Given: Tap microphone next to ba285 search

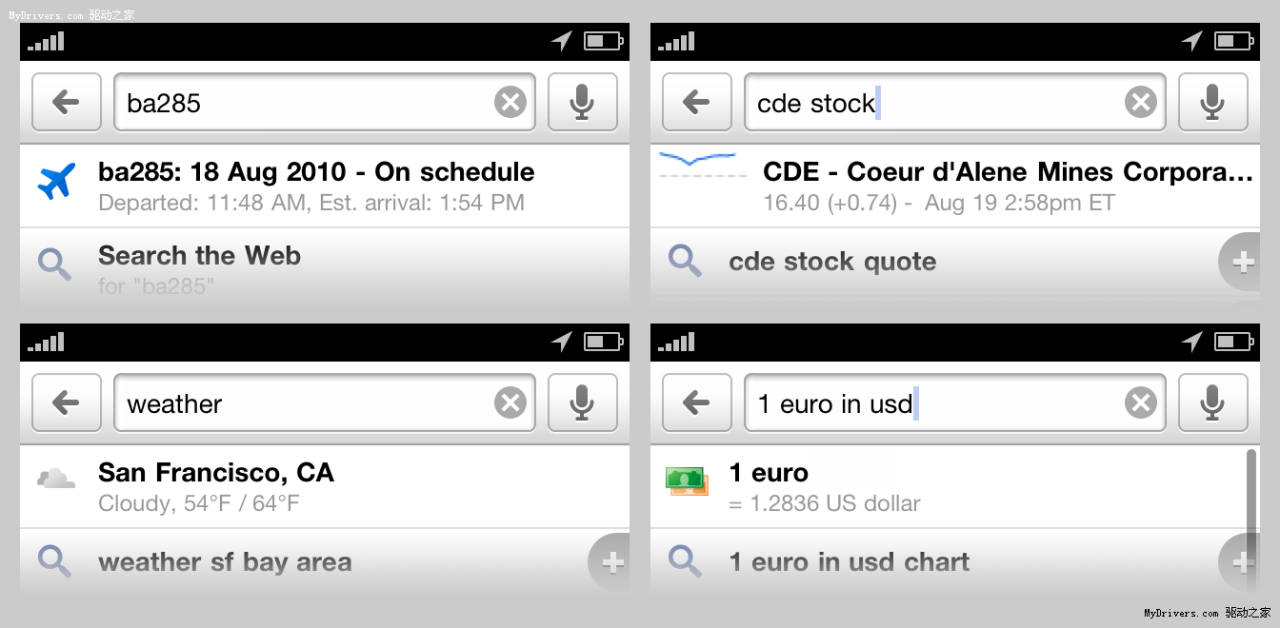Looking at the screenshot, I should [x=582, y=102].
